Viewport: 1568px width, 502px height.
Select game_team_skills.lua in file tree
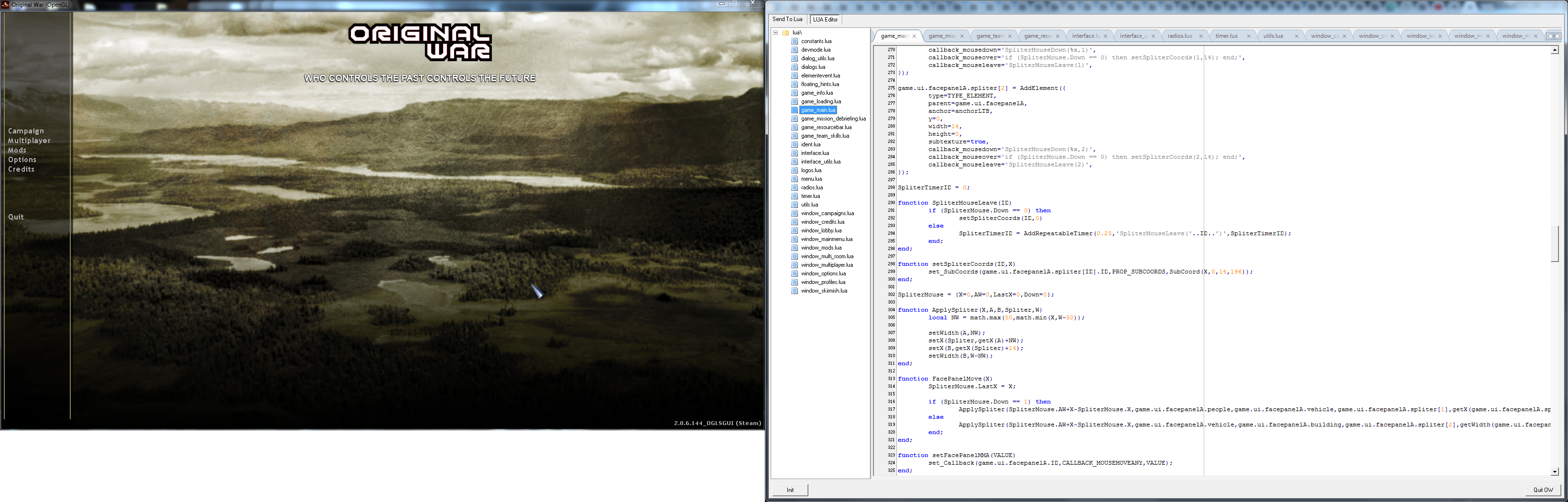pos(825,136)
